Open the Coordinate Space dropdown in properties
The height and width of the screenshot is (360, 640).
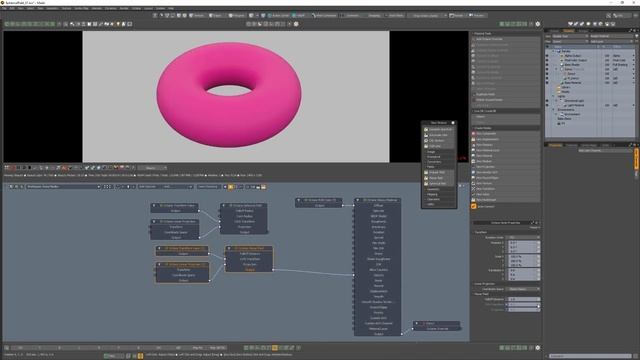(523, 289)
